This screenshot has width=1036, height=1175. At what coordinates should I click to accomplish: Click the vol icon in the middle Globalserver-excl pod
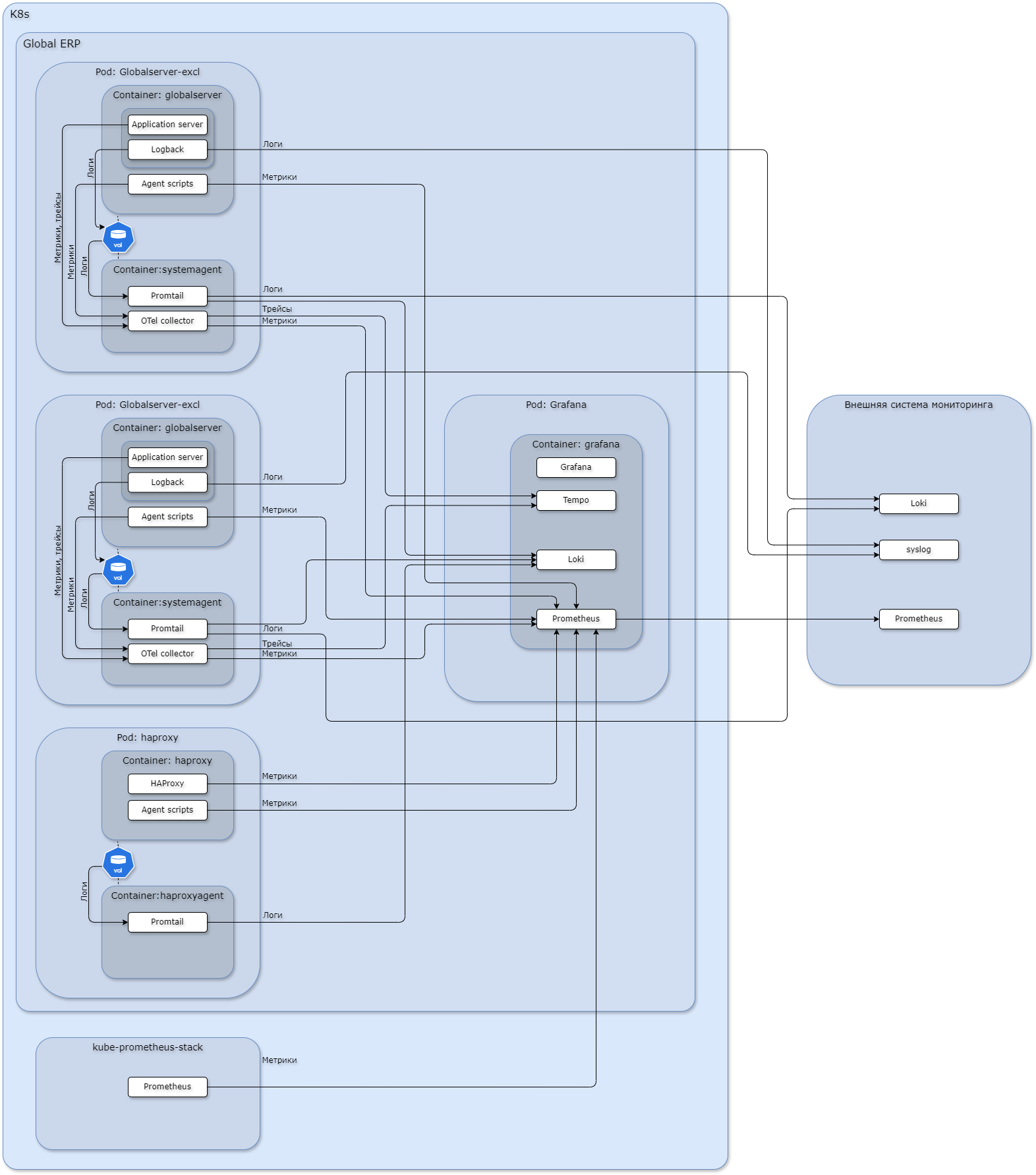[118, 570]
